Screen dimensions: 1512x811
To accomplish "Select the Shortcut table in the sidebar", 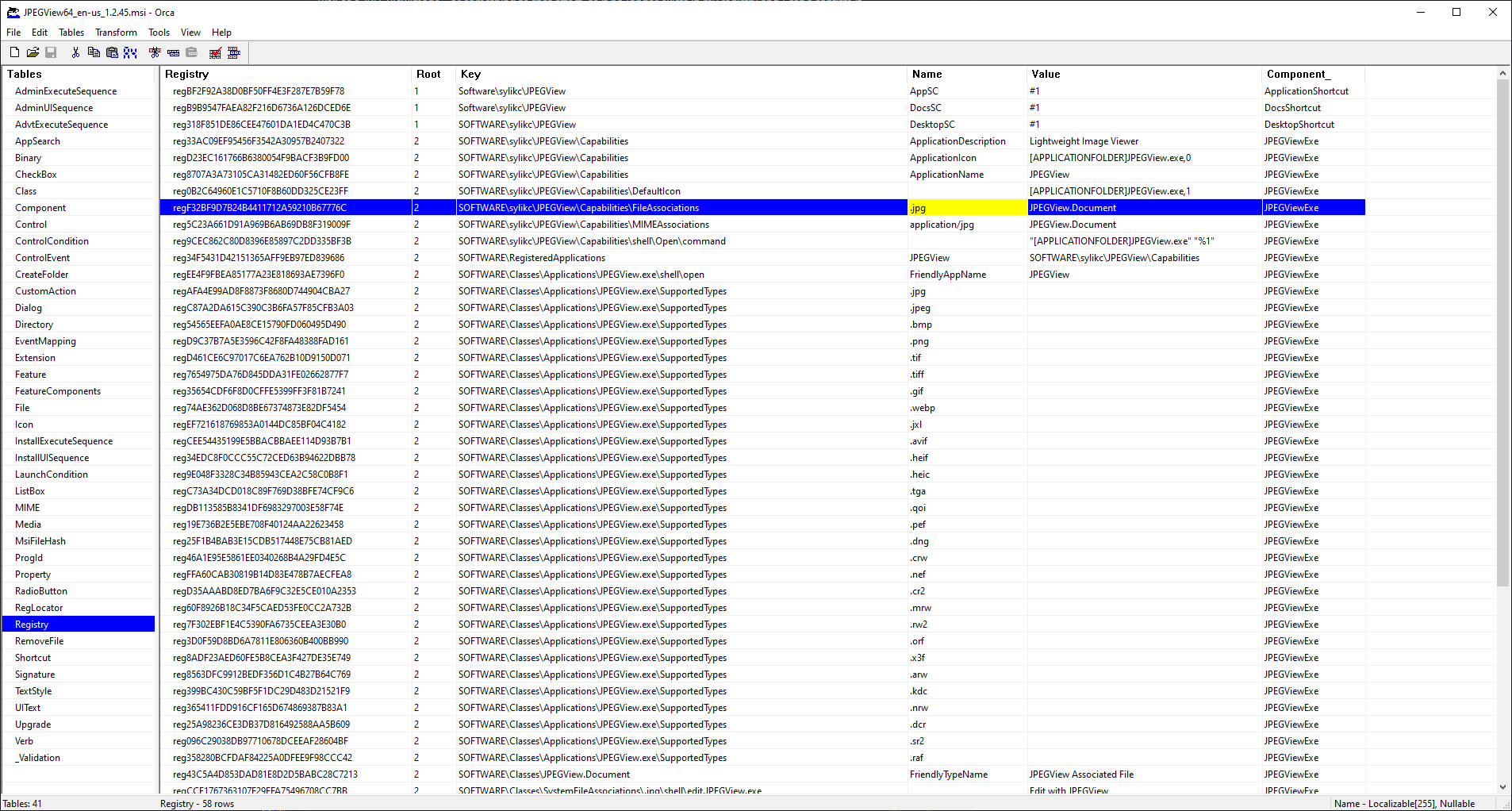I will pos(33,657).
